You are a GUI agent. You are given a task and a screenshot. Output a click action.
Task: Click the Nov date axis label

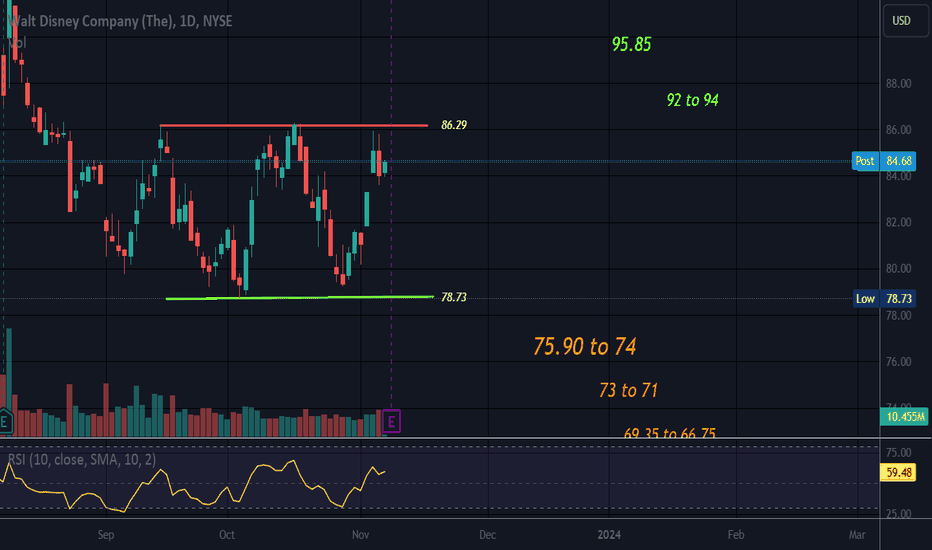tap(360, 535)
